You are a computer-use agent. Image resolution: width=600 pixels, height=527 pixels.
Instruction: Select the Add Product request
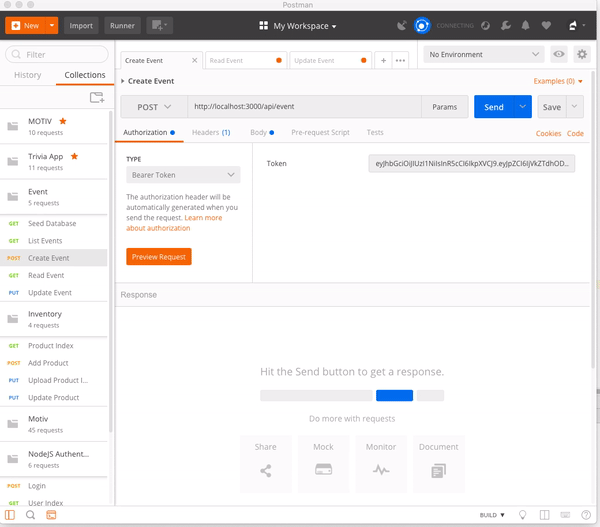[54, 363]
